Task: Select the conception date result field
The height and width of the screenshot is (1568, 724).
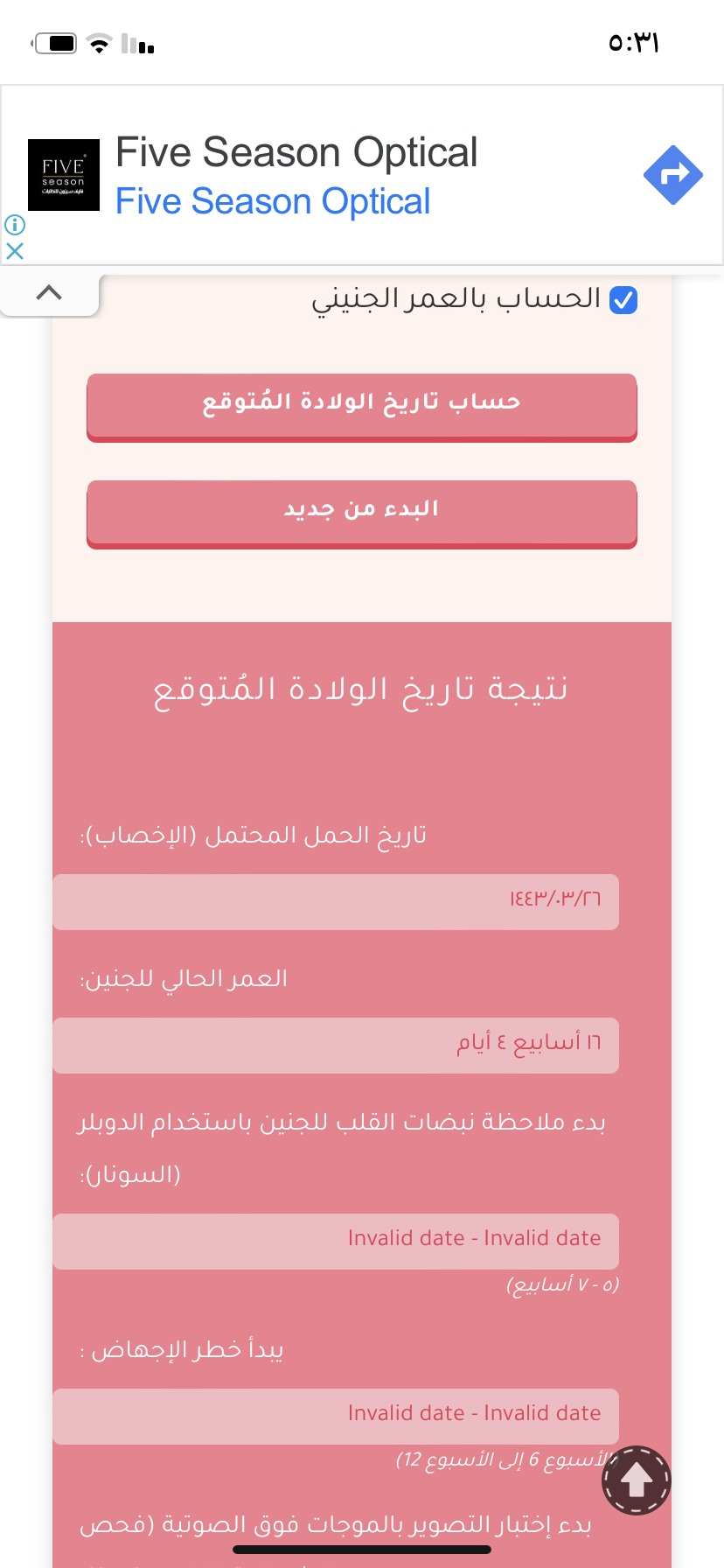Action: tap(336, 901)
